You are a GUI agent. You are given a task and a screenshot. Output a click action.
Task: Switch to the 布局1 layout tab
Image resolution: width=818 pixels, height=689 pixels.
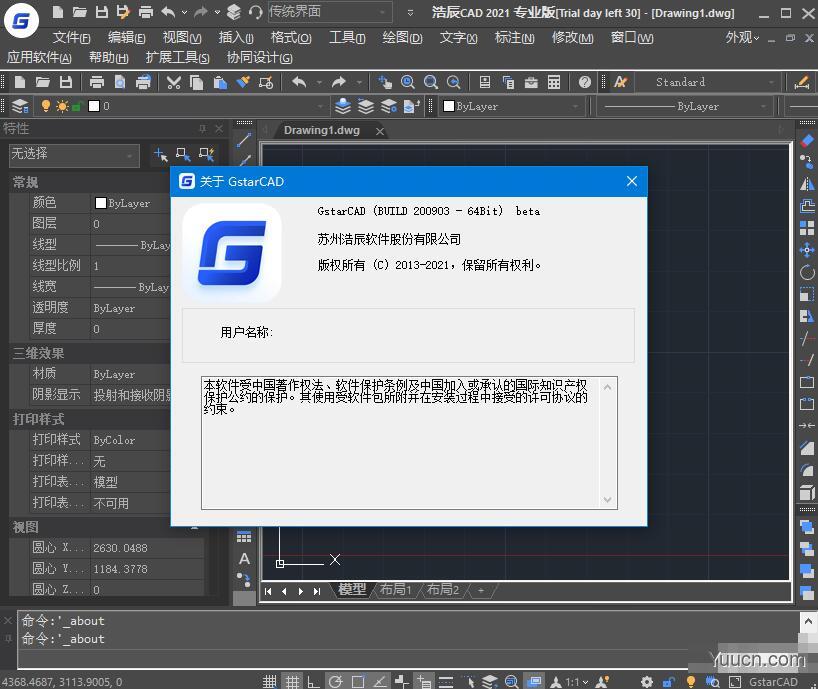(395, 590)
